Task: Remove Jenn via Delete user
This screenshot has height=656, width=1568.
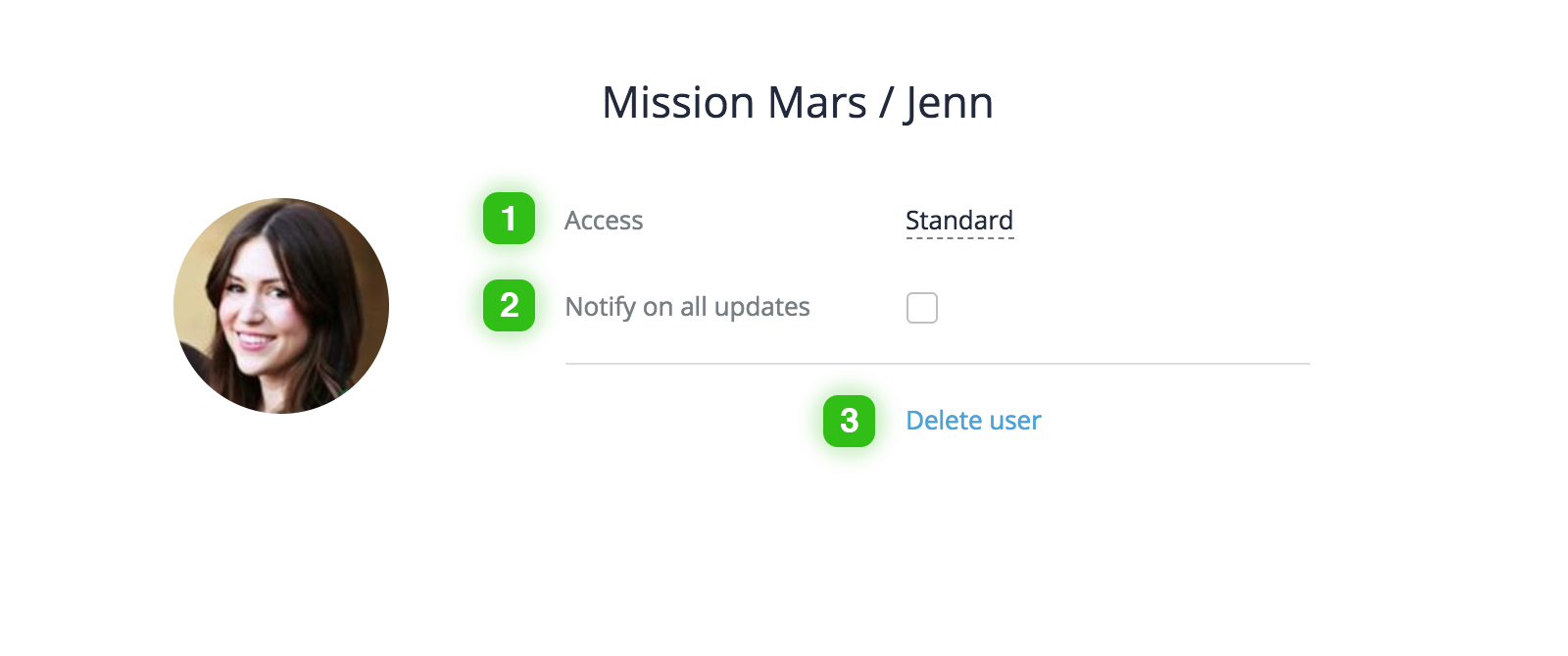Action: point(973,421)
